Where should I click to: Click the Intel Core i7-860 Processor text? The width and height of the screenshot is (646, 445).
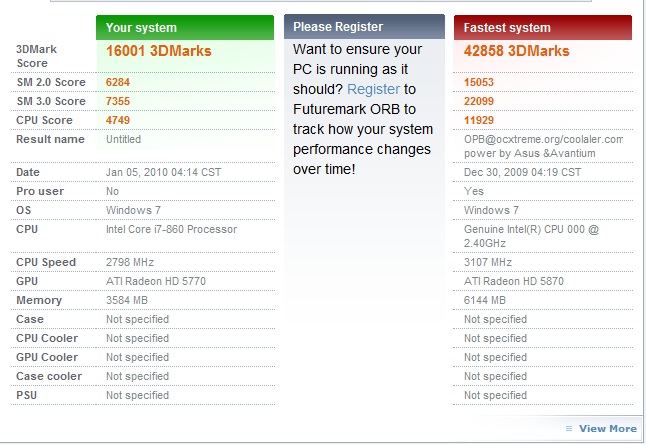(x=171, y=229)
